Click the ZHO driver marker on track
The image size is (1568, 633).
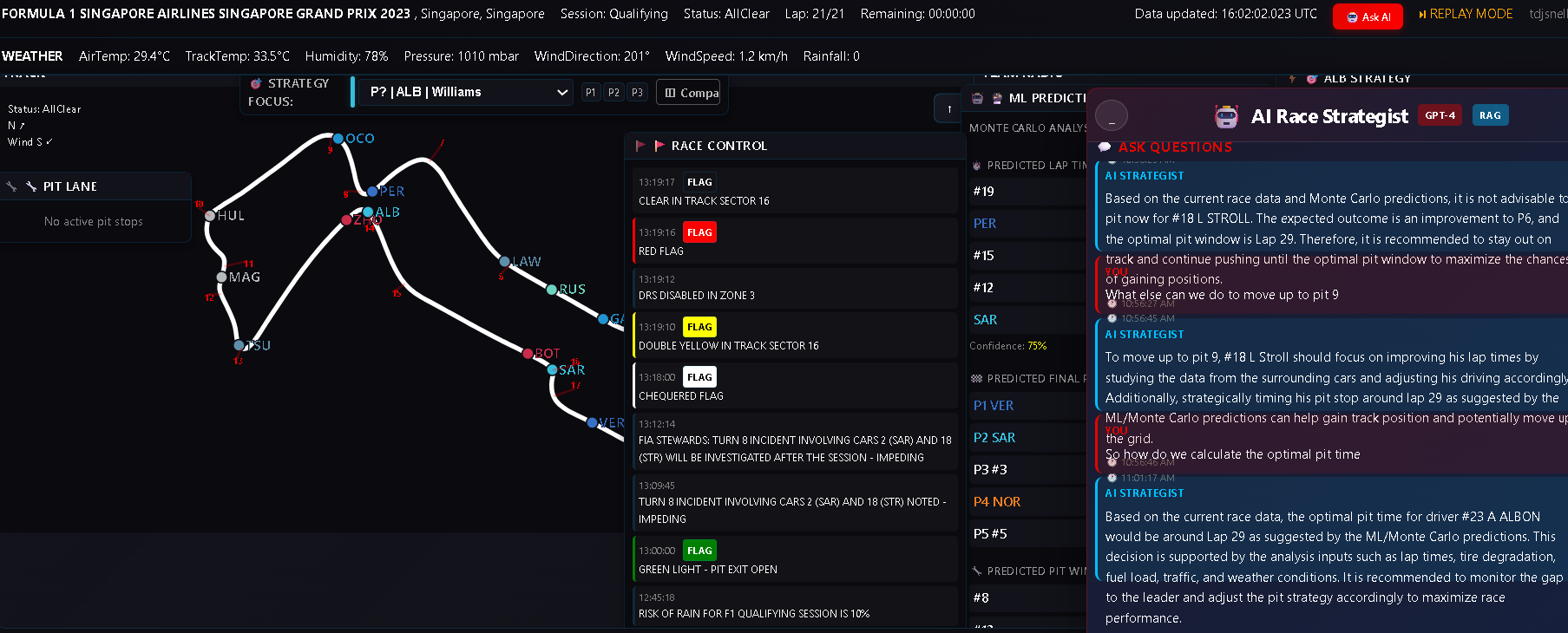pos(347,219)
